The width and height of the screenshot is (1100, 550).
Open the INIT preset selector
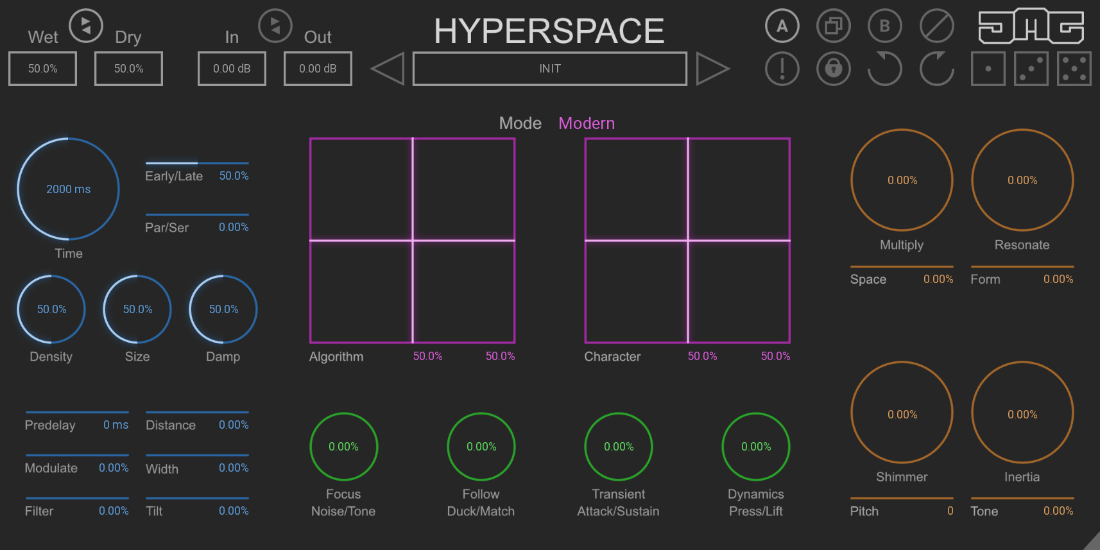(549, 69)
